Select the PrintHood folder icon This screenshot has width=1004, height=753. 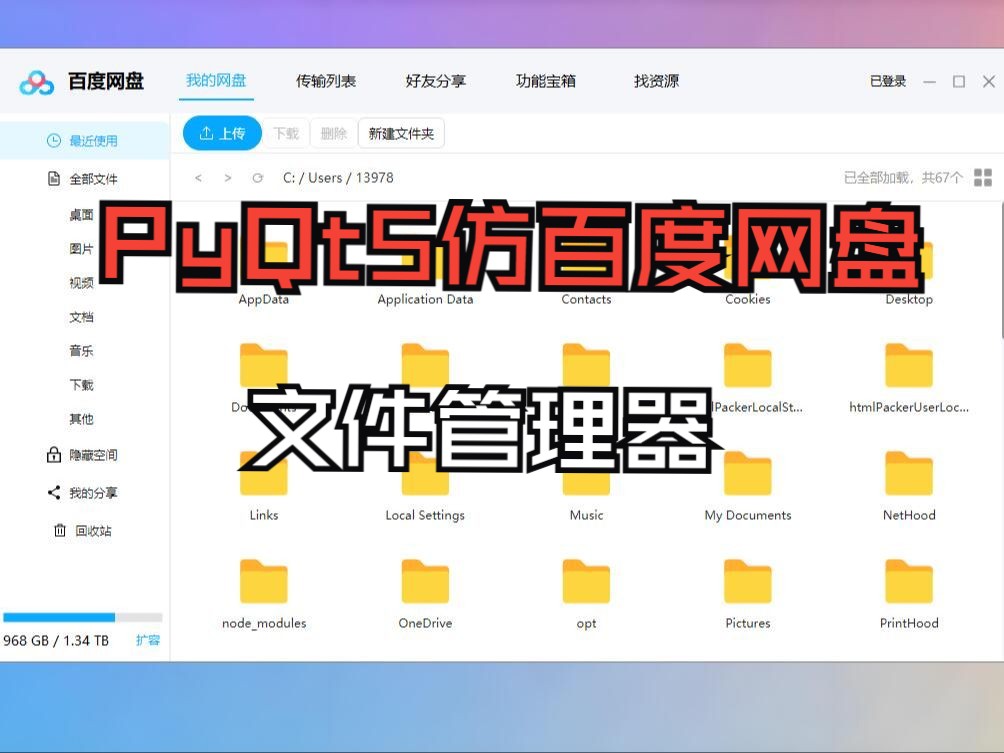pyautogui.click(x=909, y=581)
